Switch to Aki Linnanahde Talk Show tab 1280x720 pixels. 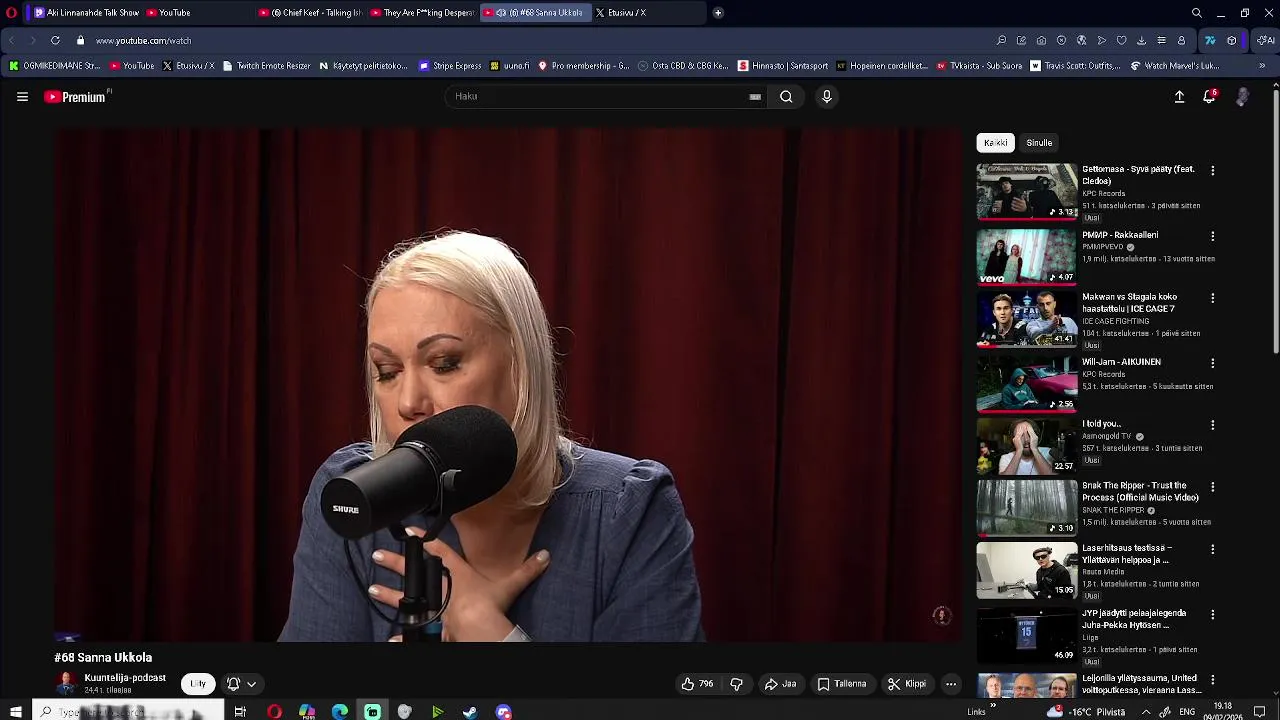(85, 13)
